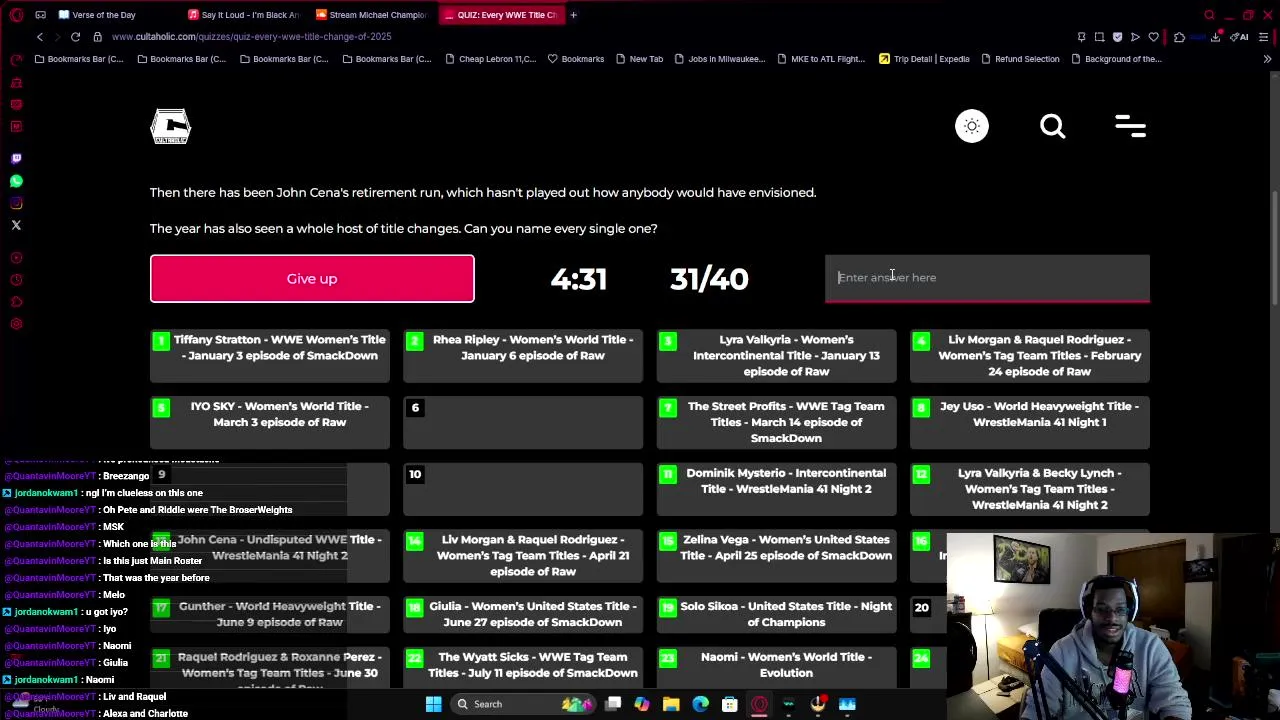Open the MKE to ATL Flight bookmark

(x=820, y=59)
